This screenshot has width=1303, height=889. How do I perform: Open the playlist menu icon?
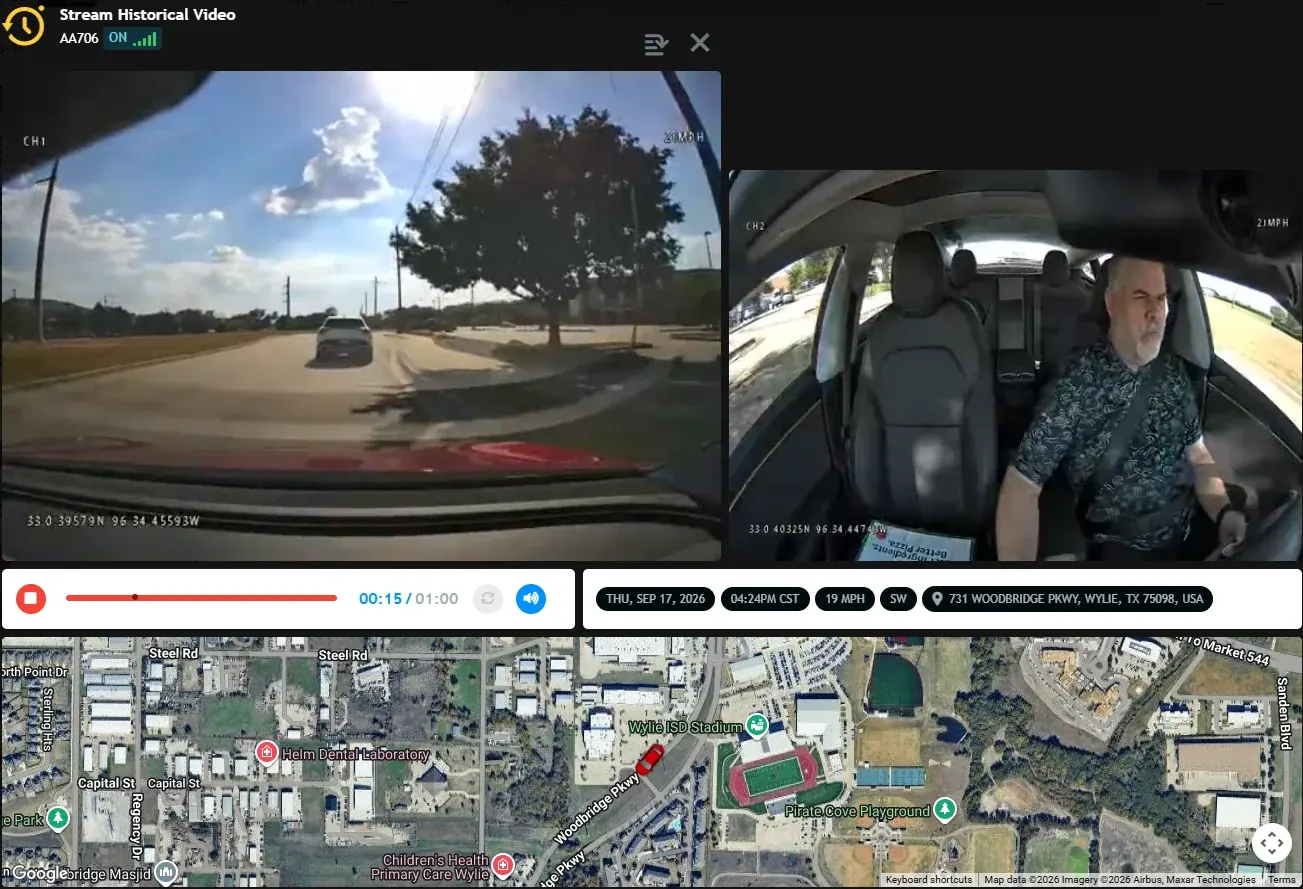(x=656, y=44)
